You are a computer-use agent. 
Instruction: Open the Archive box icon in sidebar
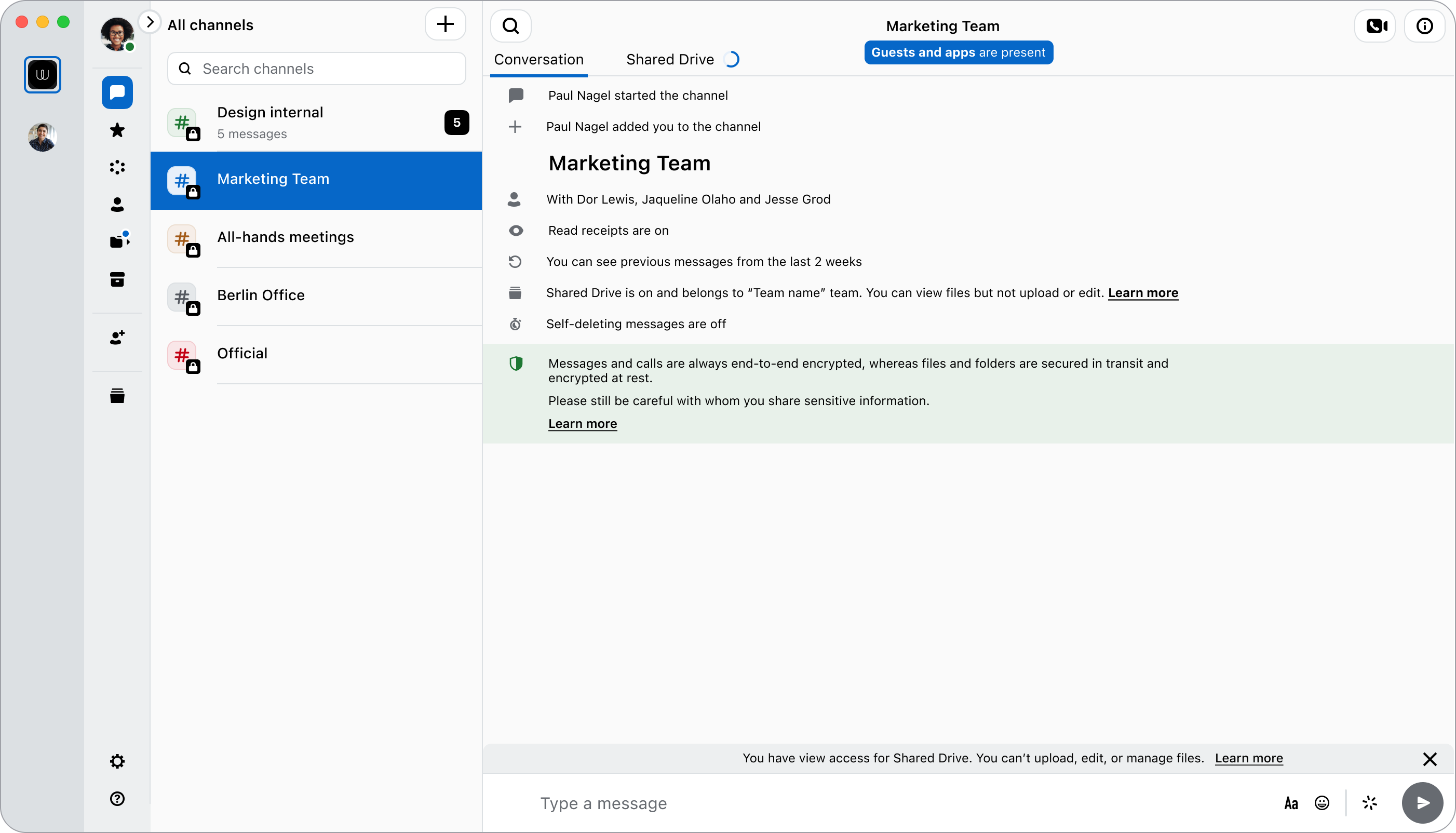(x=117, y=279)
